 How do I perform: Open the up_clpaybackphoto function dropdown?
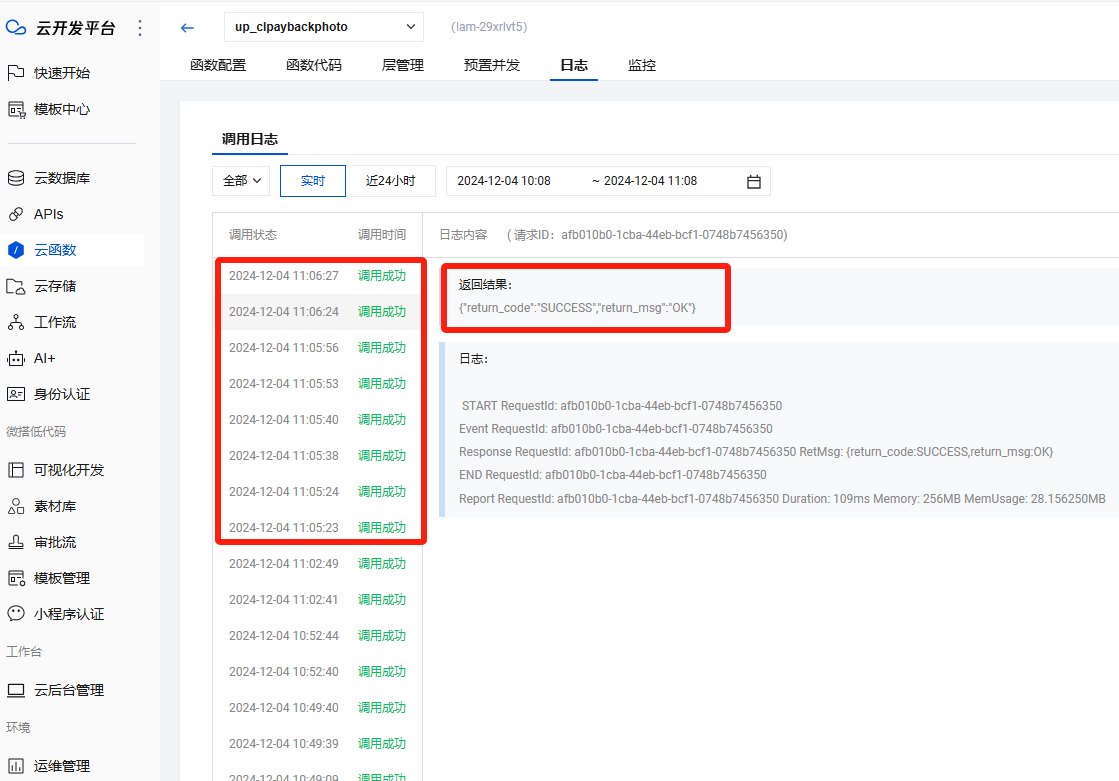324,27
